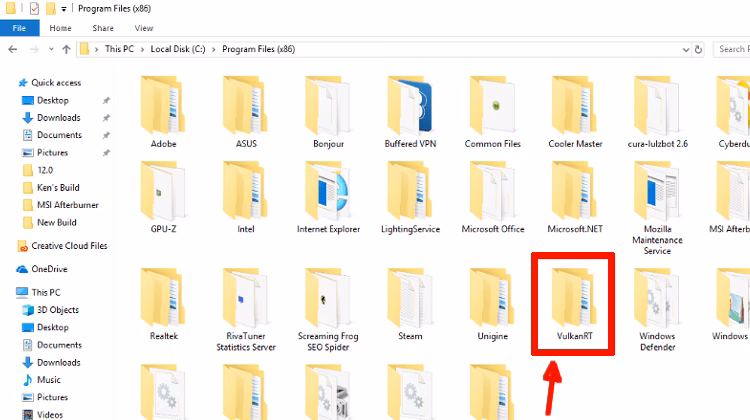
Task: Click the Back navigation arrow
Action: point(13,49)
